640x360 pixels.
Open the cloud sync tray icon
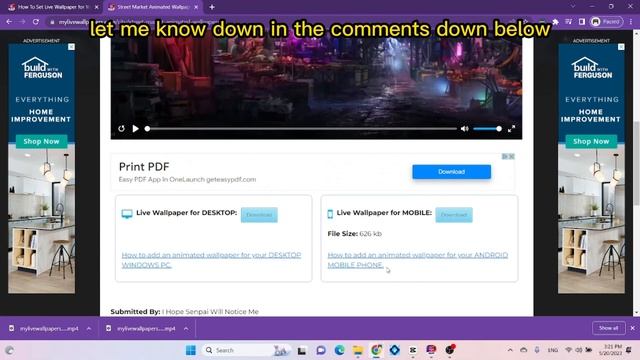point(523,350)
